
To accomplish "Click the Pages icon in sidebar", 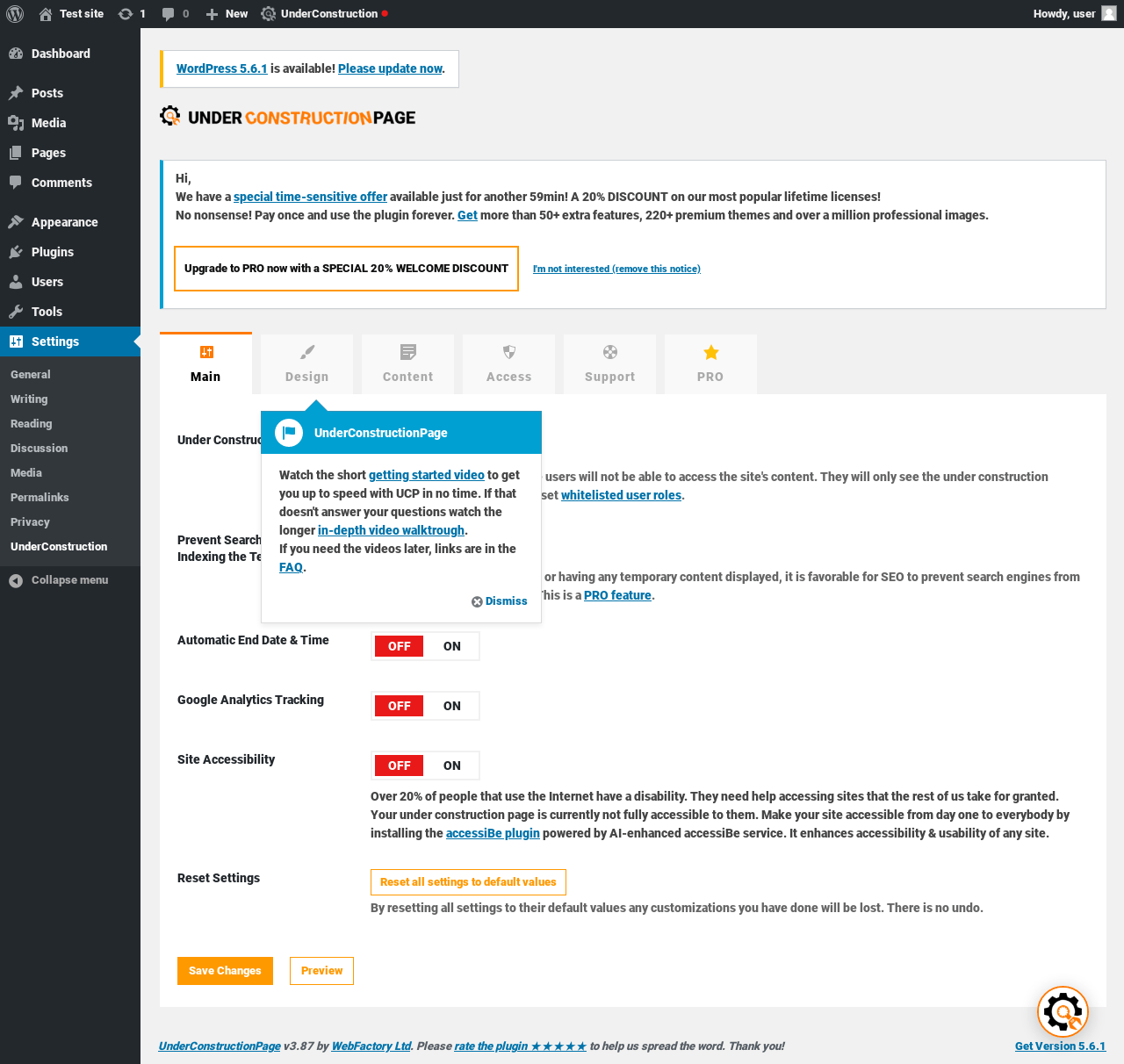I will (x=16, y=153).
